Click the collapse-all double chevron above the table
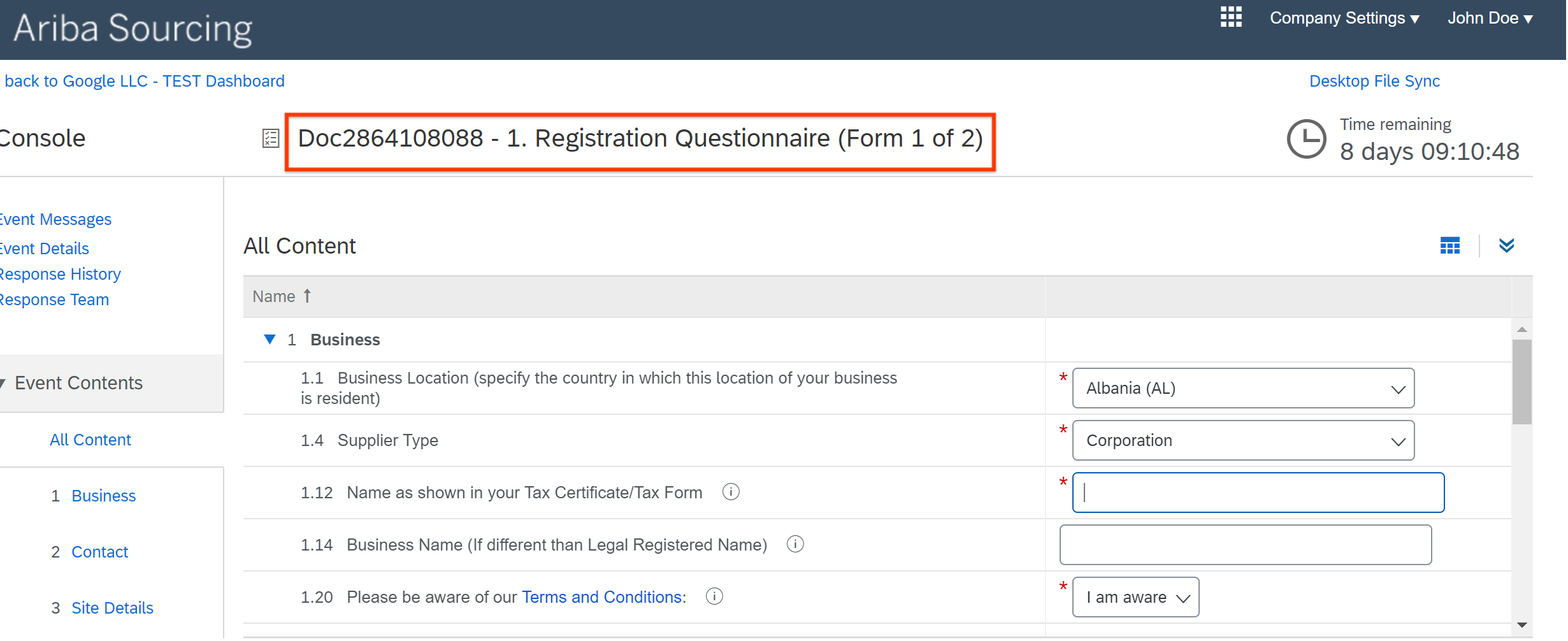Image resolution: width=1568 pixels, height=641 pixels. 1506,245
